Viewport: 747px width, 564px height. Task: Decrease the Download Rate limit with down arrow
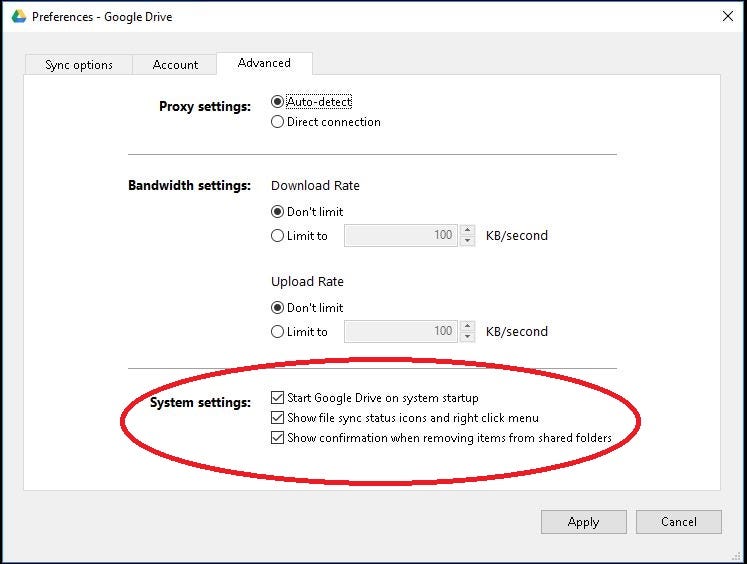[467, 241]
